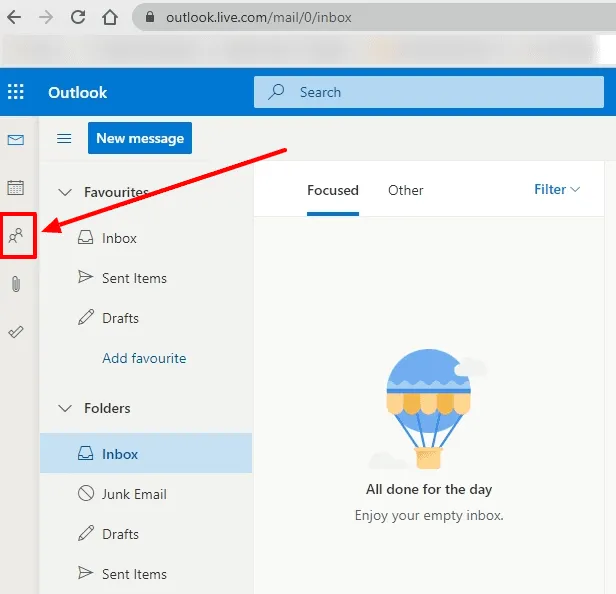
Task: Collapse the Folders section
Action: tap(65, 408)
